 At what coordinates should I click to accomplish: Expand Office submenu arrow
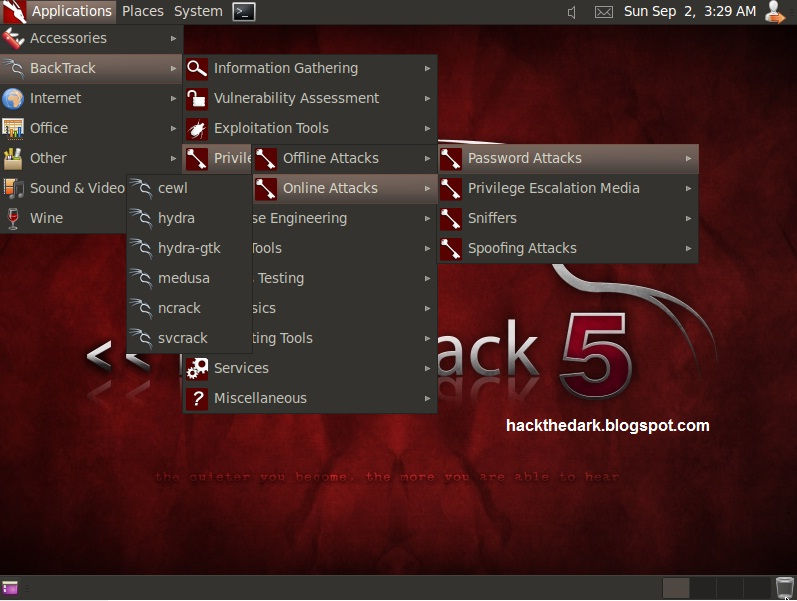click(173, 128)
